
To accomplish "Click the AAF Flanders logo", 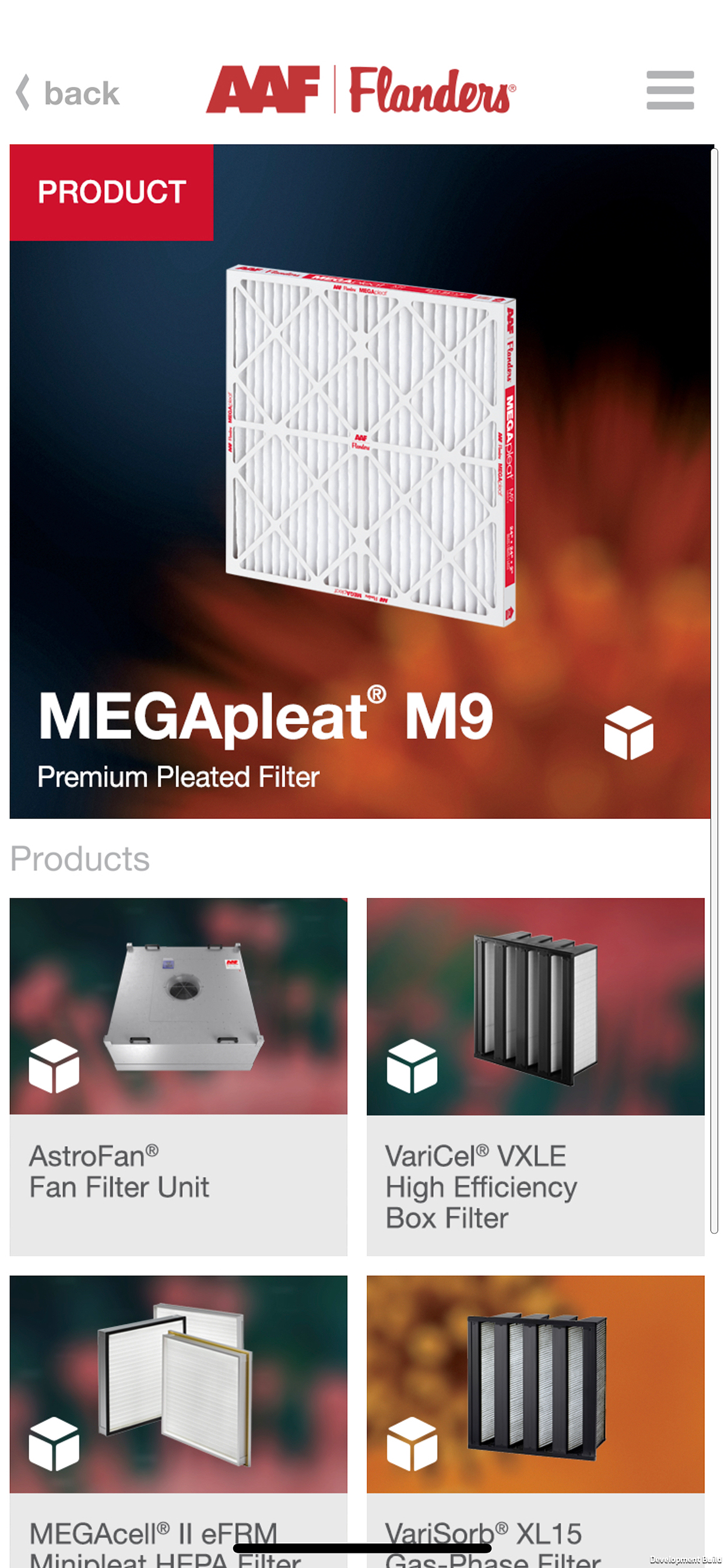I will (361, 89).
